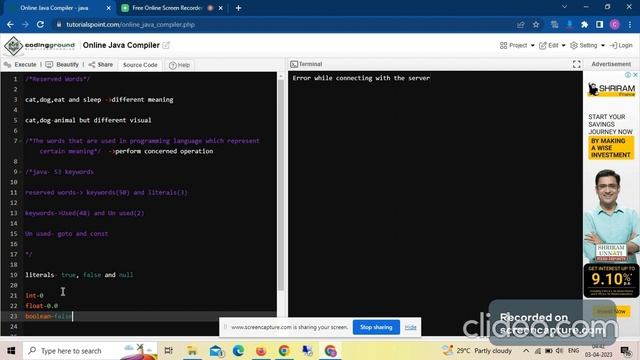The image size is (640, 360).
Task: Show hidden system tray icons
Action: [526, 351]
